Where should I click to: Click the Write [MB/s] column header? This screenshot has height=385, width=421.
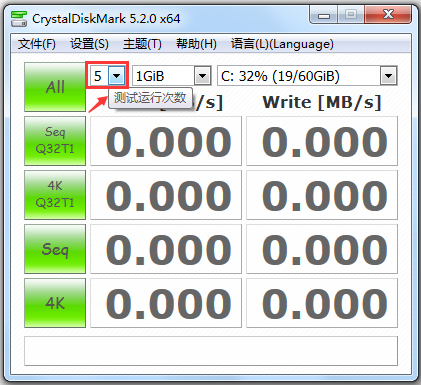[322, 102]
